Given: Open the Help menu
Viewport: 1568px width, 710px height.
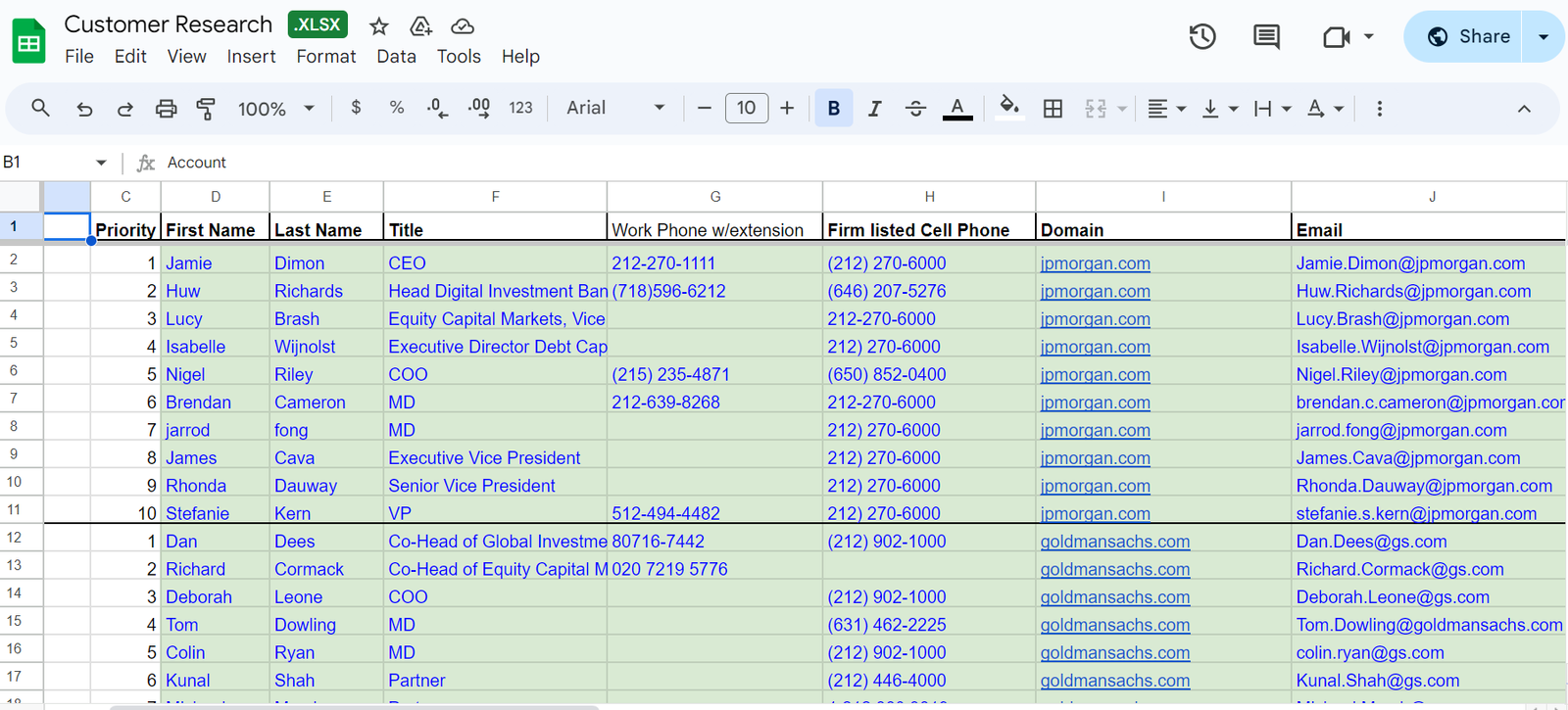Looking at the screenshot, I should (520, 57).
